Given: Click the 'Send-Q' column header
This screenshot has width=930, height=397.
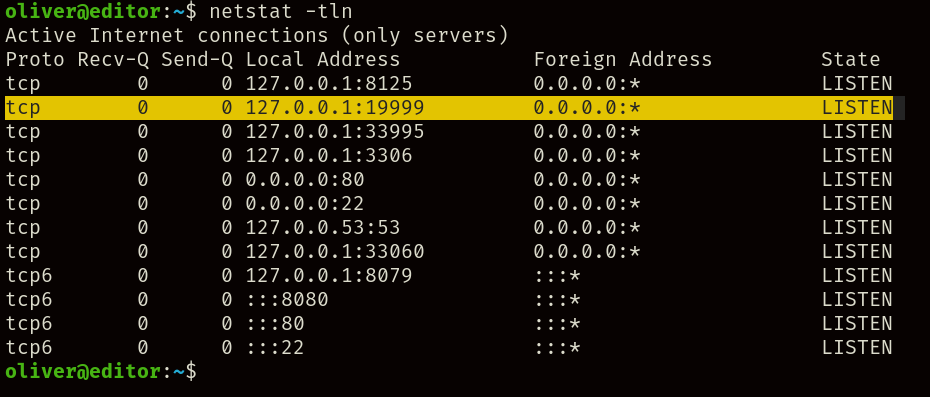Looking at the screenshot, I should click(x=197, y=59).
